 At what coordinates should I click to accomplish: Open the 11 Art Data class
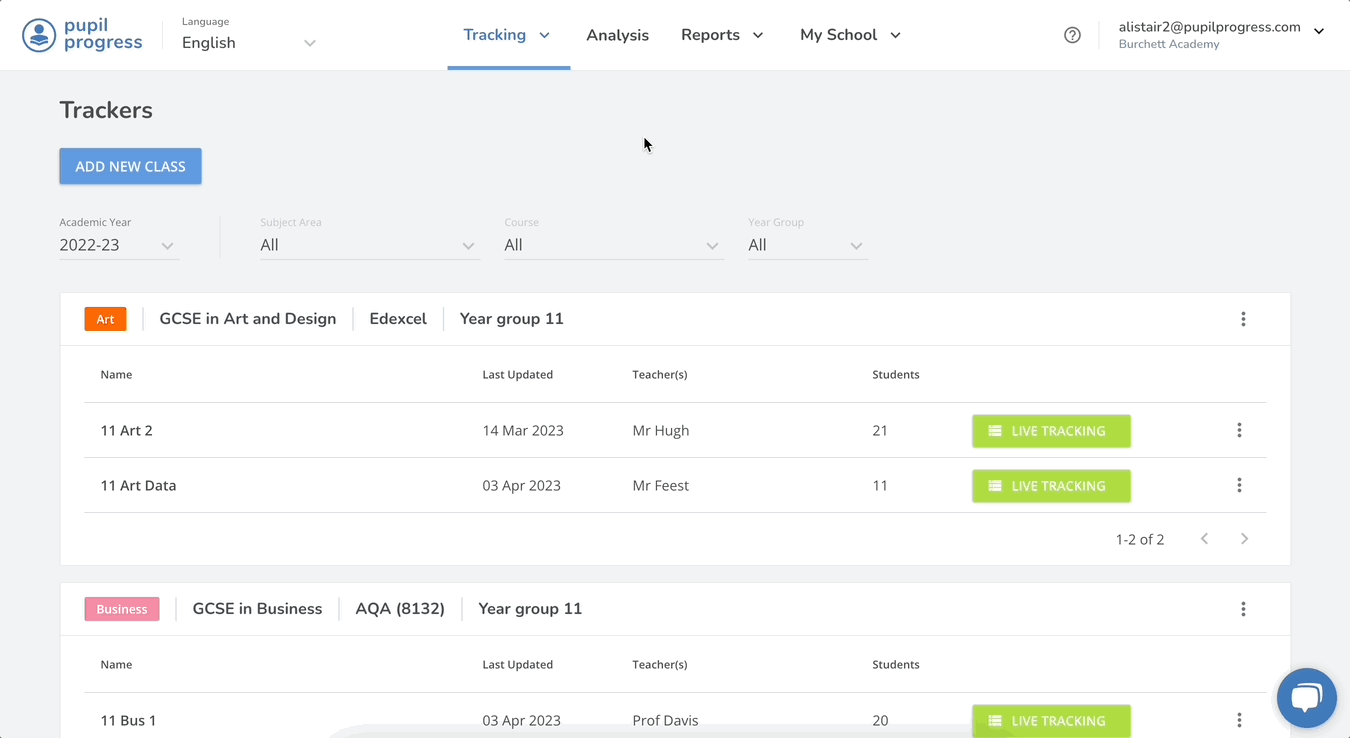(138, 486)
